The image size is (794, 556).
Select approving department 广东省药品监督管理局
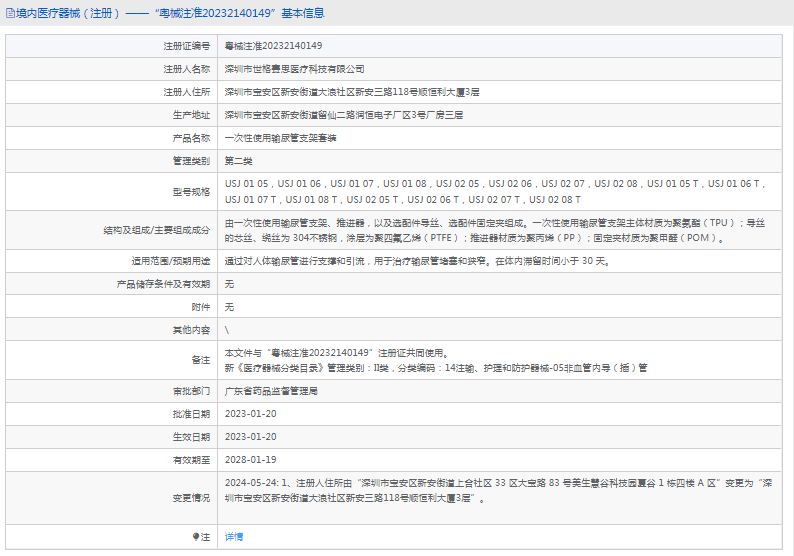tap(271, 391)
